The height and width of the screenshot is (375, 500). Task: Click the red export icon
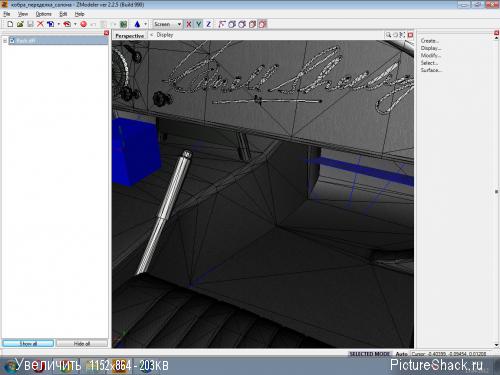pos(67,24)
